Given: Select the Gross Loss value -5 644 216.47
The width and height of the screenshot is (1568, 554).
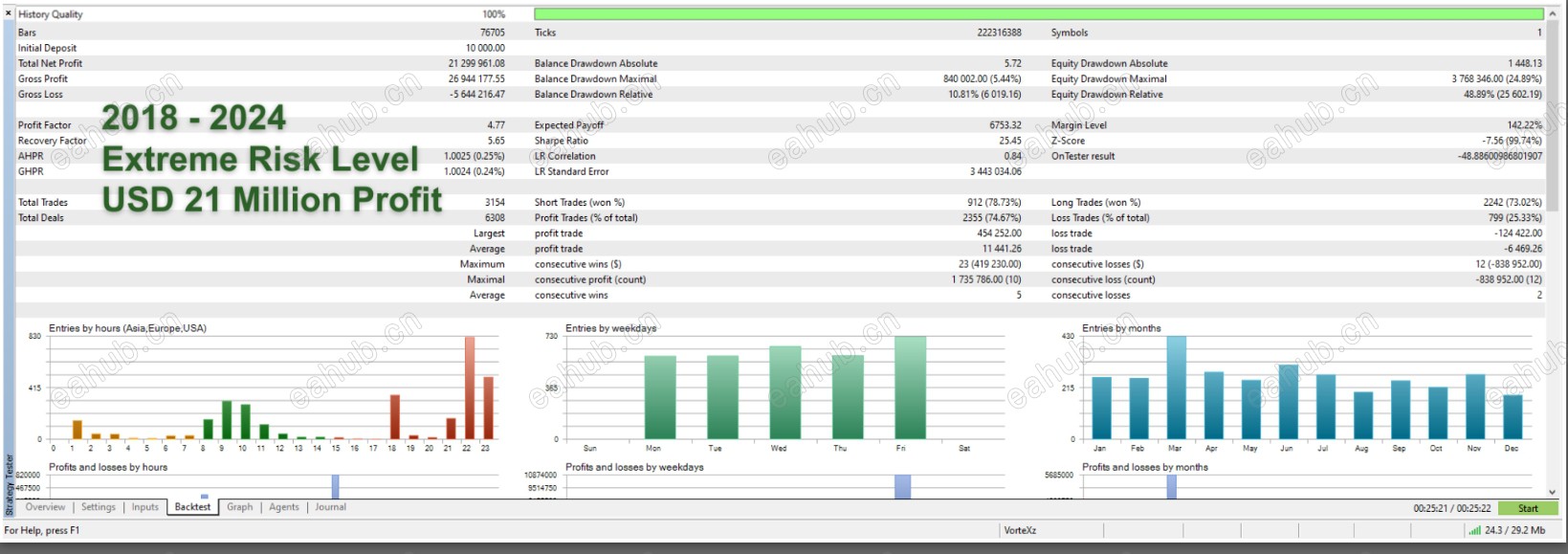Looking at the screenshot, I should click(x=477, y=94).
